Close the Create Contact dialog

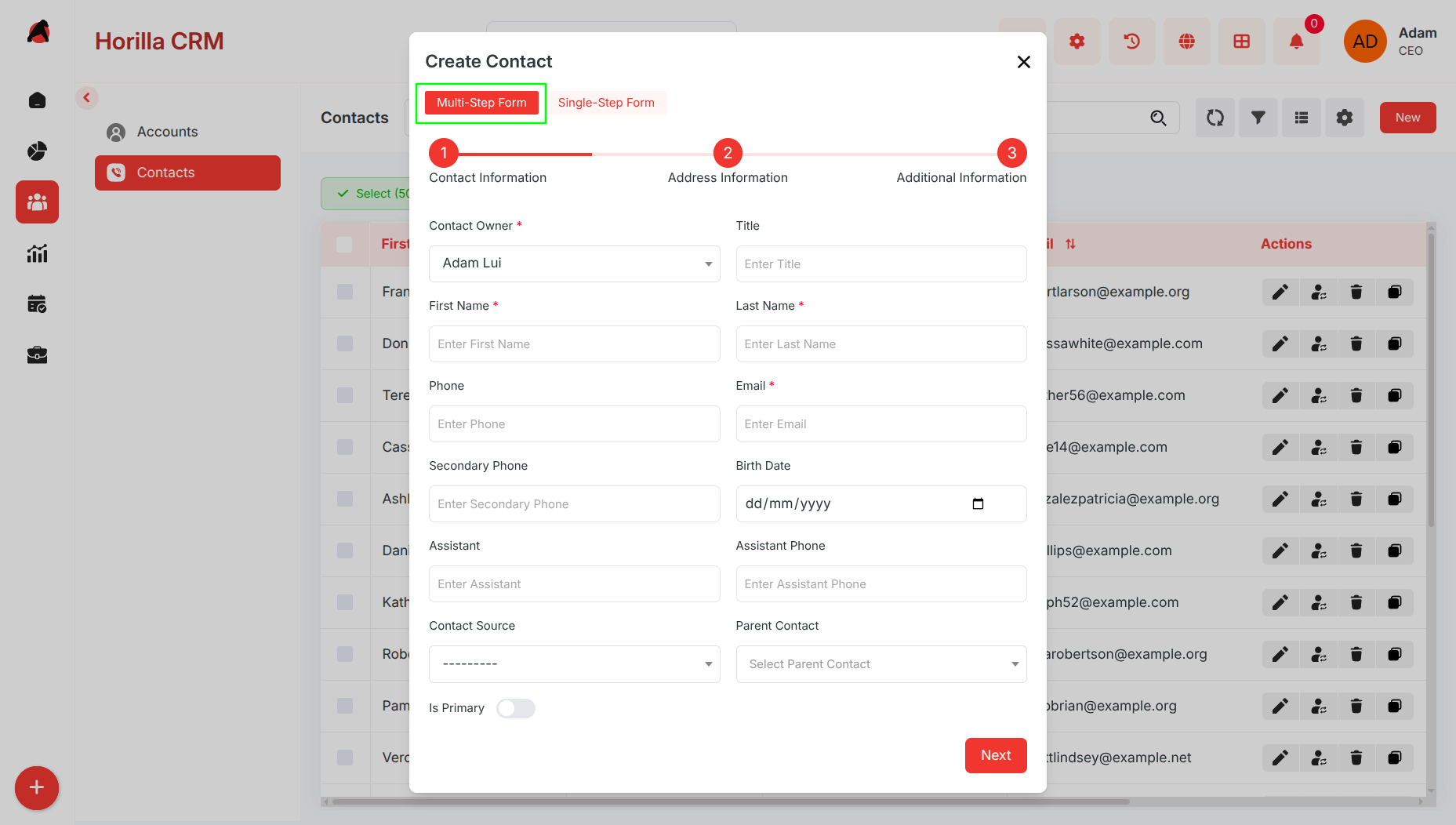(x=1024, y=62)
